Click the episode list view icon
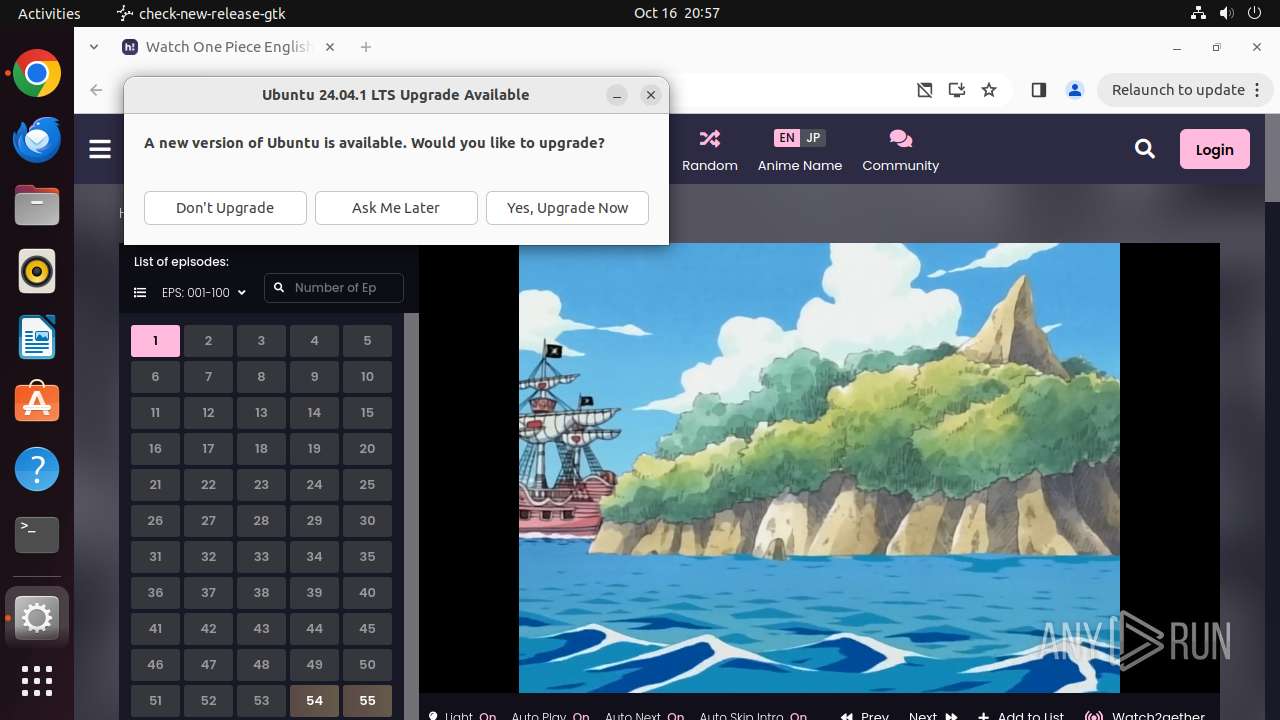This screenshot has height=720, width=1280. (x=140, y=293)
